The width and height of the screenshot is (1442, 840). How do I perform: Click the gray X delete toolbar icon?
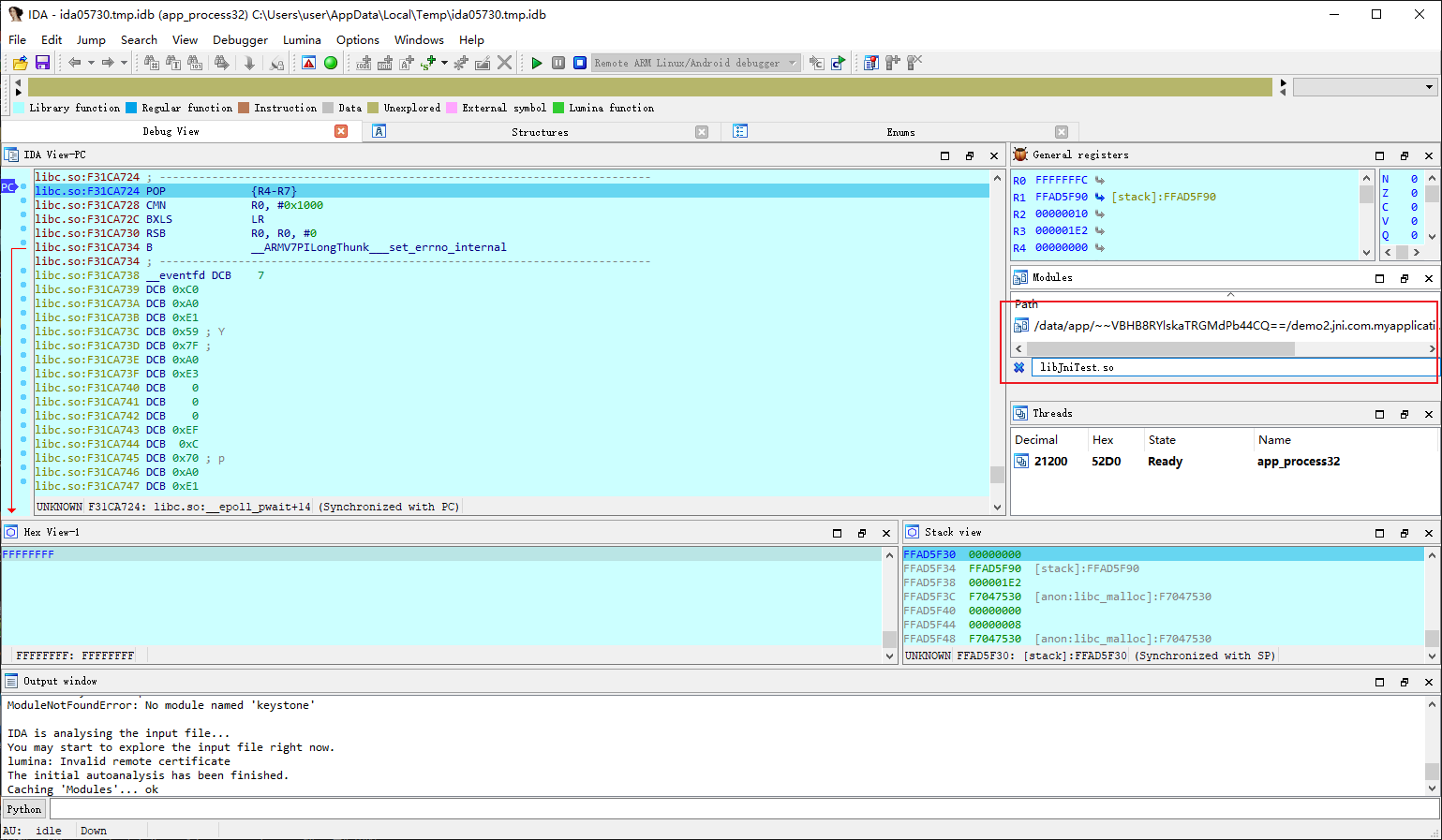tap(504, 63)
